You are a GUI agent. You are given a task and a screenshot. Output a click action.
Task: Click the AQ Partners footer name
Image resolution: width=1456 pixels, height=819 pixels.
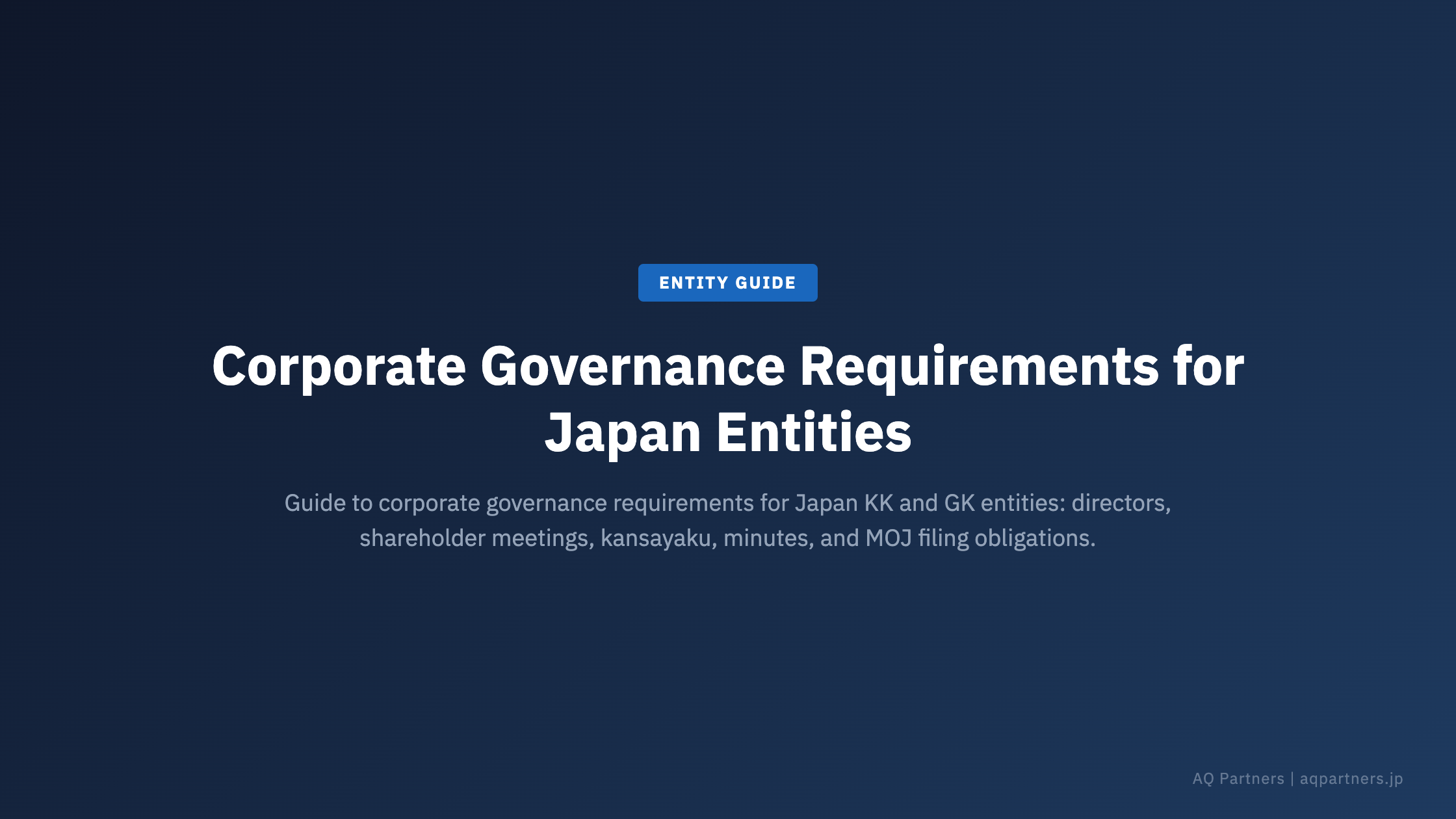(x=1238, y=779)
